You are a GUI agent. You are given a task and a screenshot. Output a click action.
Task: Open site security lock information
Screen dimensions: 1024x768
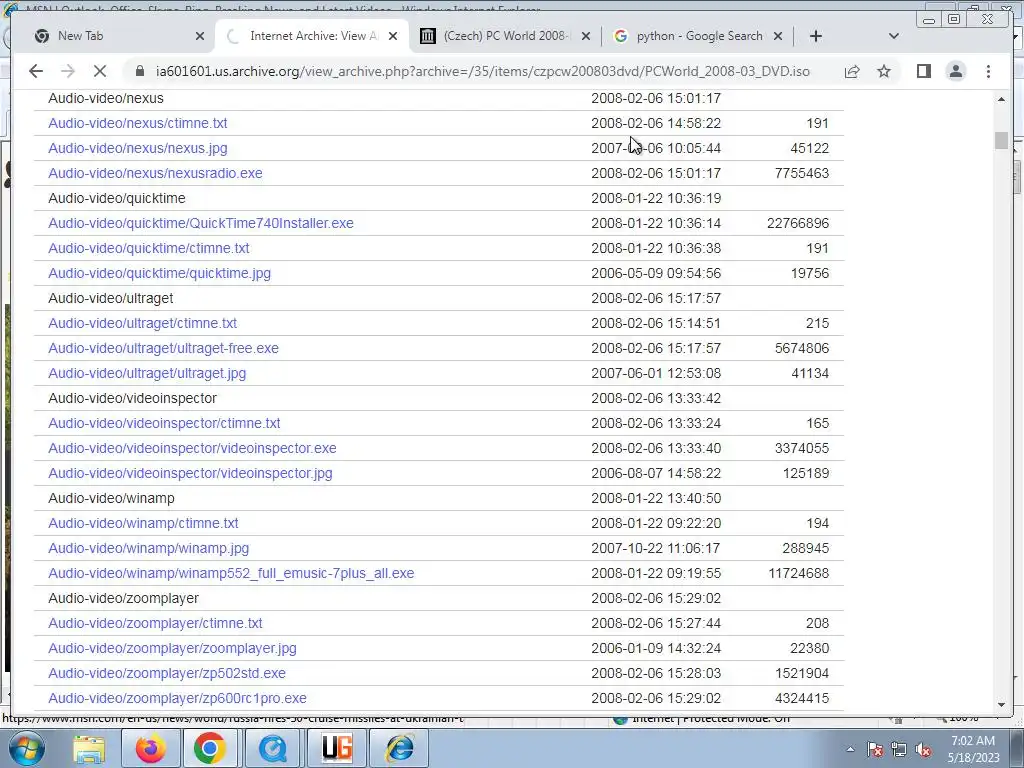140,71
